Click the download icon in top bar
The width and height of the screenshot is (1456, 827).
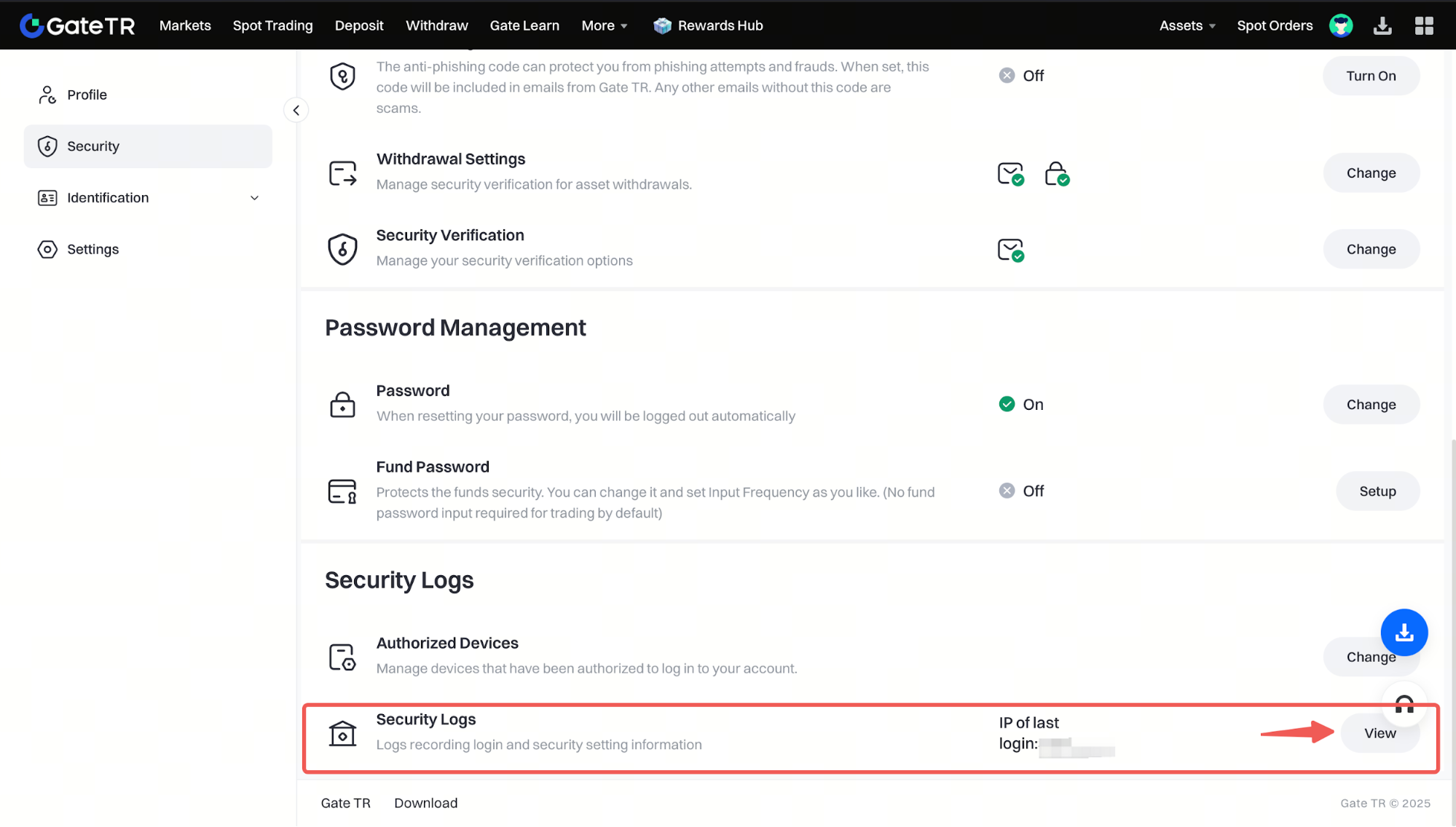[x=1382, y=25]
